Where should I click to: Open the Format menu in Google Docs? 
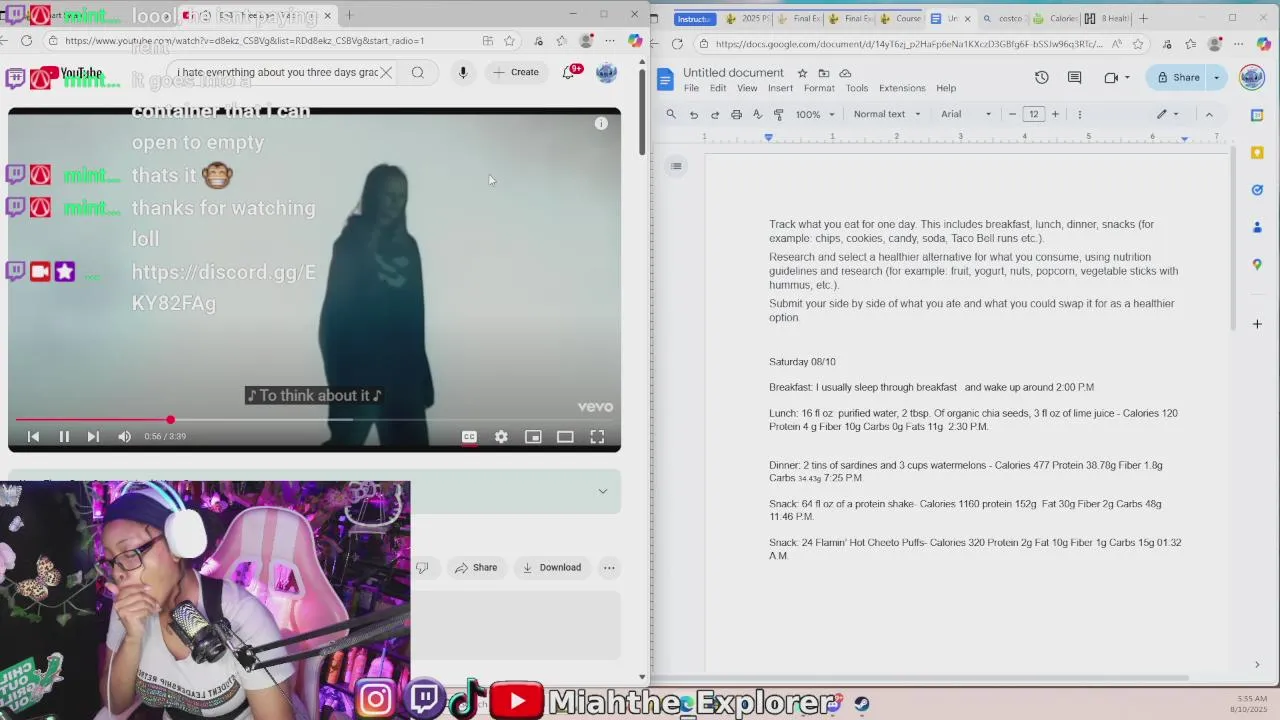[819, 88]
